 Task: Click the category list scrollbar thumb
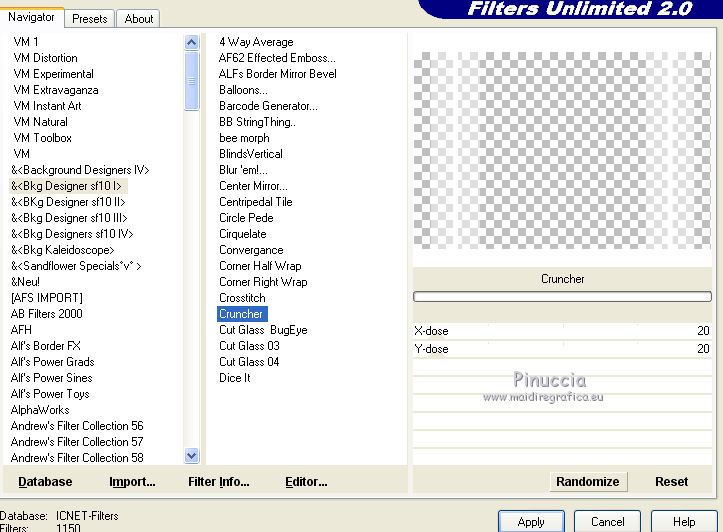click(191, 81)
